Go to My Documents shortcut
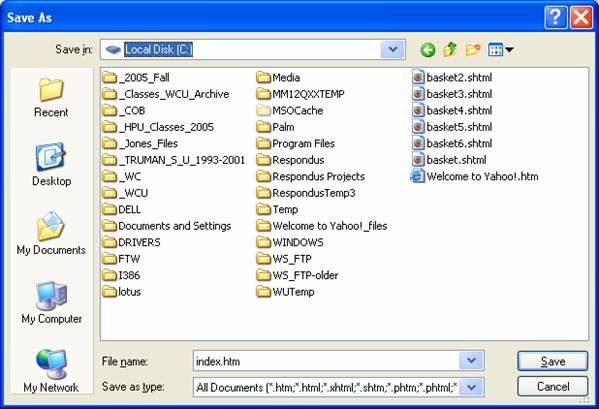This screenshot has width=599, height=409. click(51, 233)
